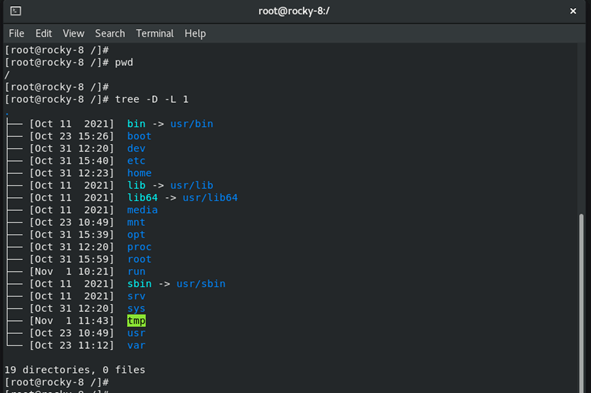Viewport: 591px width, 393px height.
Task: Click the 'pwd' command text
Action: (x=124, y=63)
